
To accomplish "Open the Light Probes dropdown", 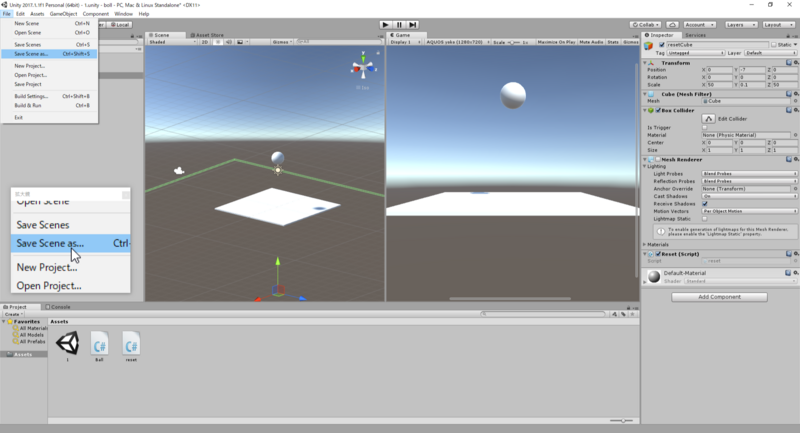I will [x=749, y=173].
